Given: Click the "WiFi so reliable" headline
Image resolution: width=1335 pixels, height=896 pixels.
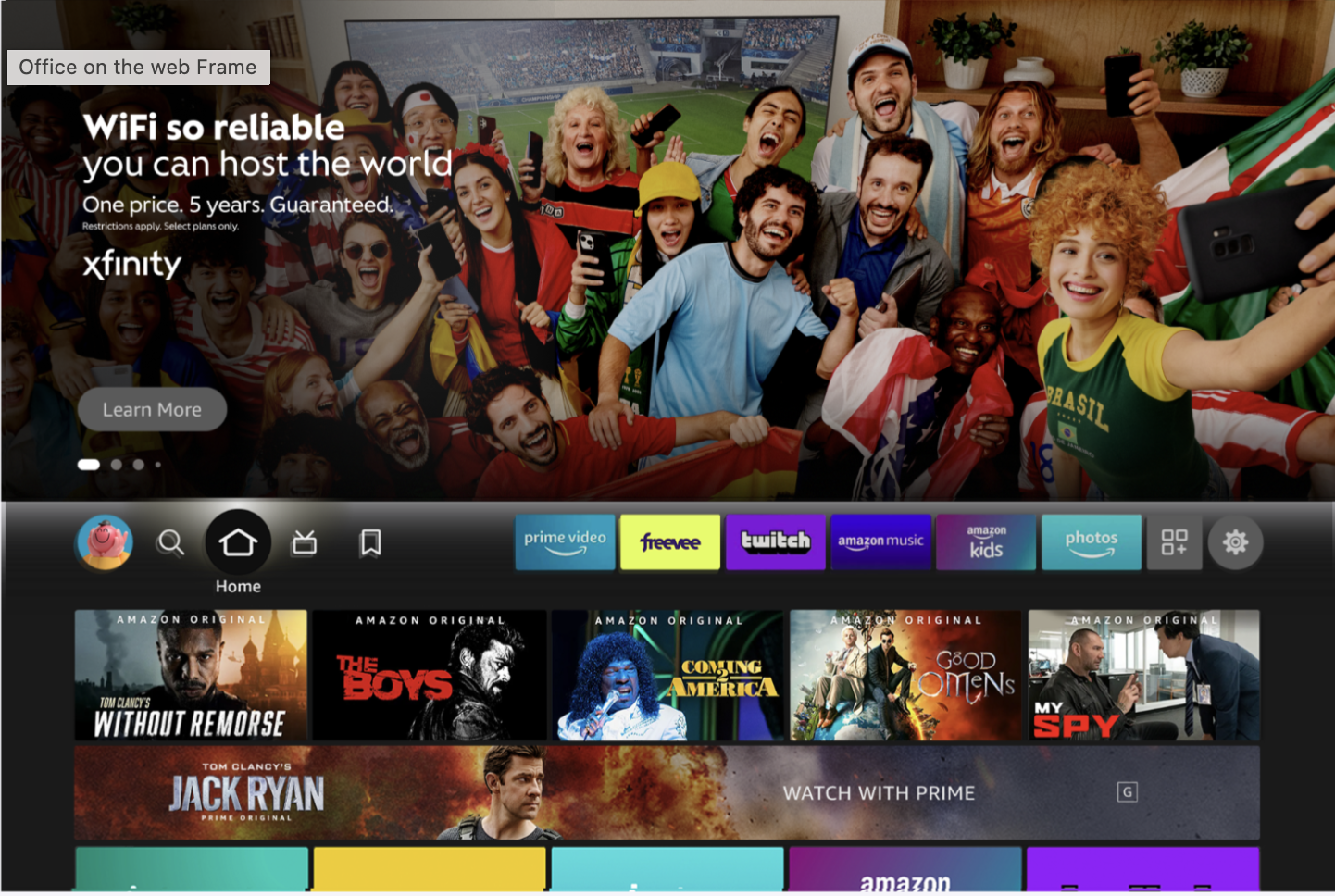Looking at the screenshot, I should [214, 127].
